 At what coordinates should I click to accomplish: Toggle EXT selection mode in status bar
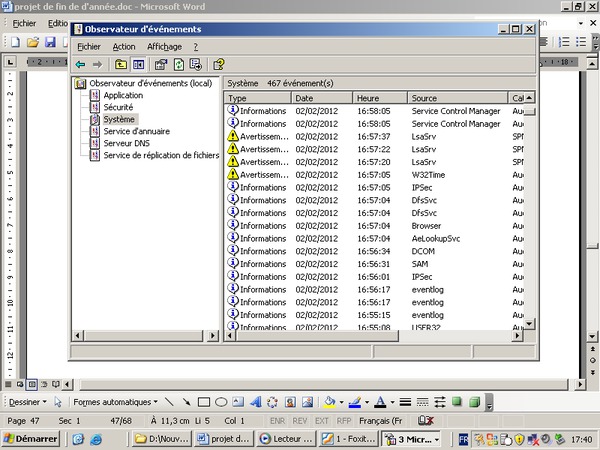(322, 421)
